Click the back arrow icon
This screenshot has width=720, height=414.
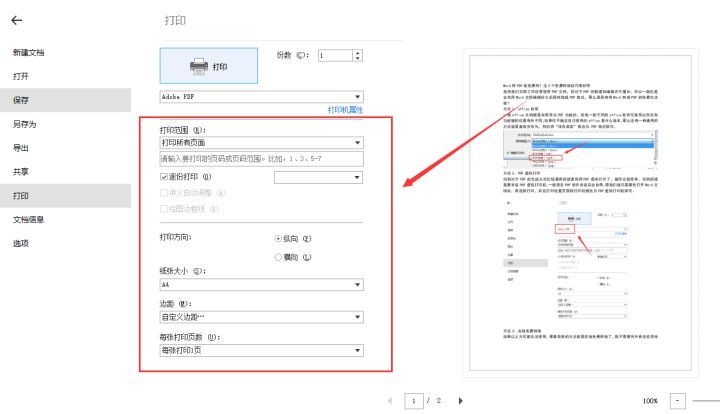[x=17, y=20]
